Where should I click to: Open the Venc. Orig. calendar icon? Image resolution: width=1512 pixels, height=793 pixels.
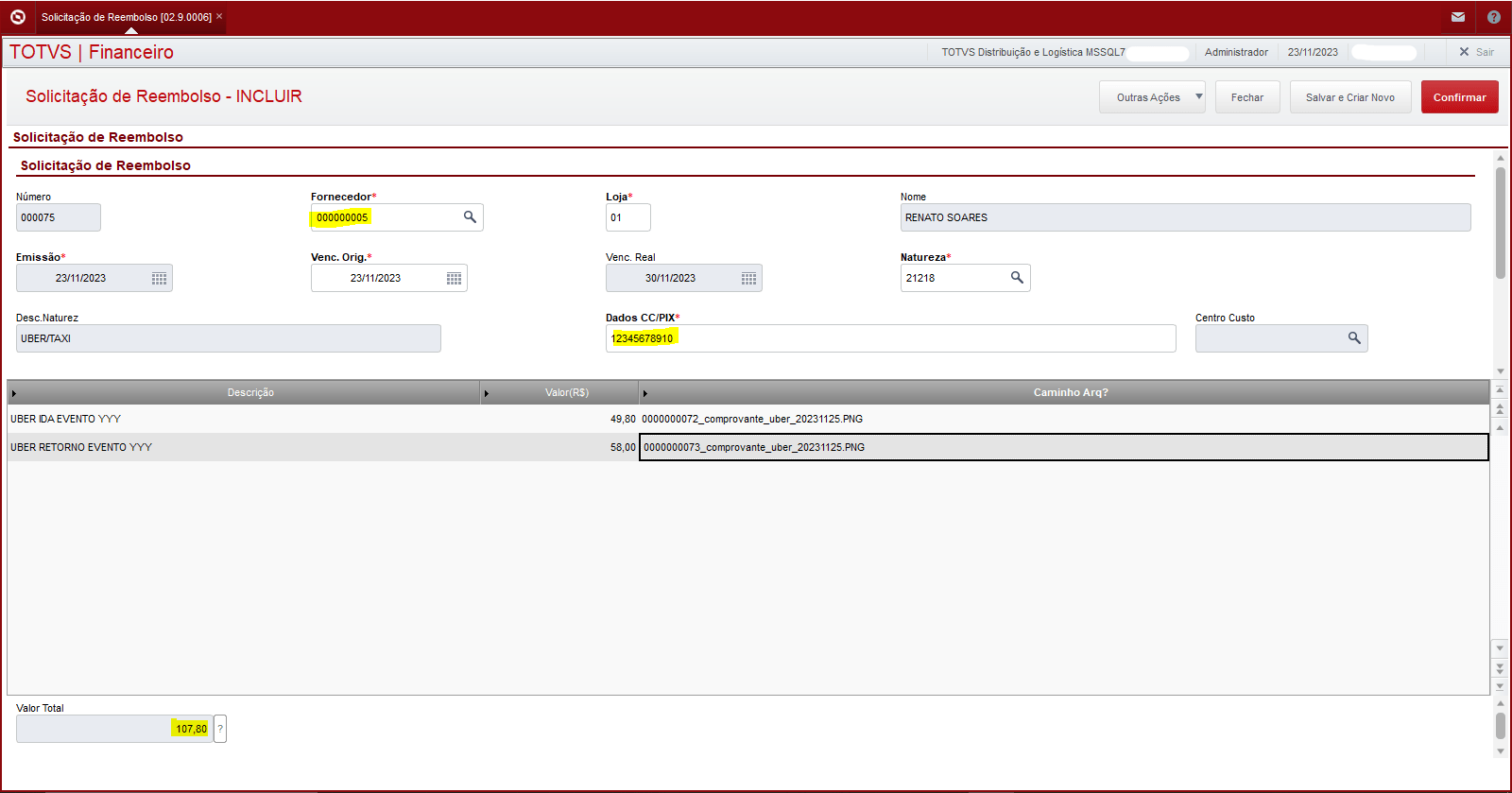click(x=454, y=278)
